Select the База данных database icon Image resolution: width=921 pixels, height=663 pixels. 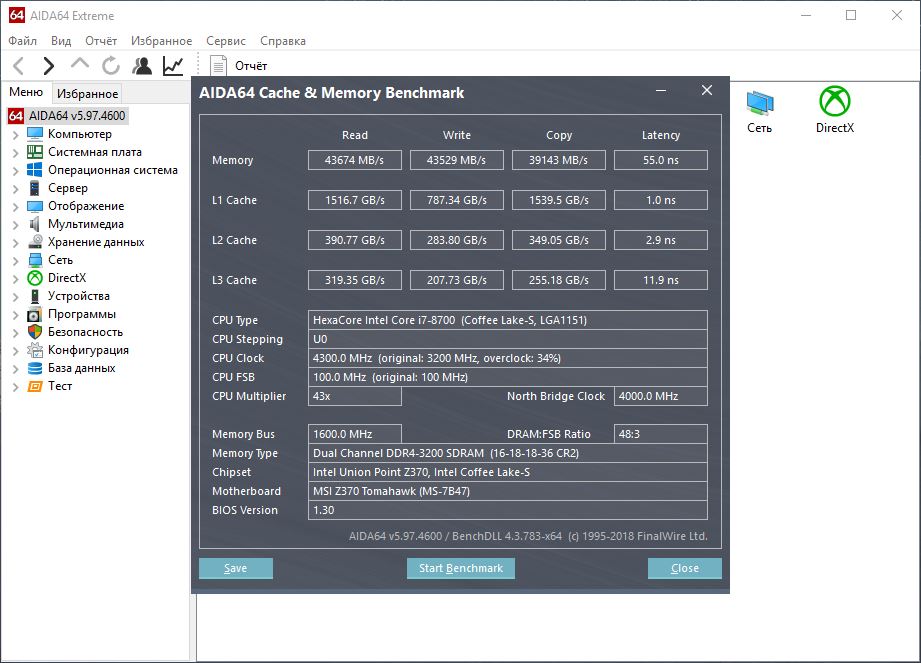(35, 368)
